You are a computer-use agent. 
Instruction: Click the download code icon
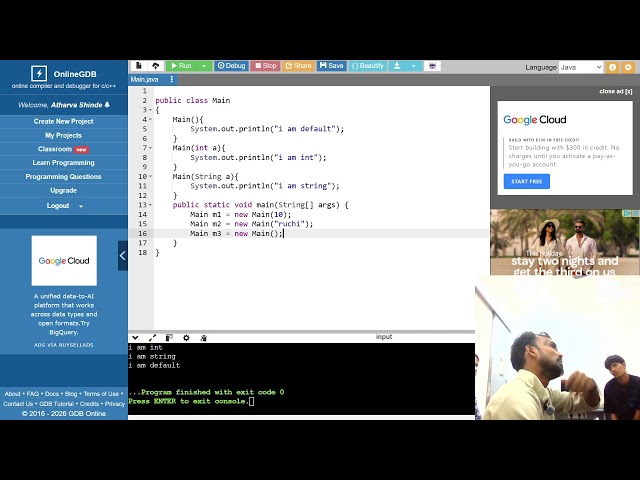click(397, 66)
